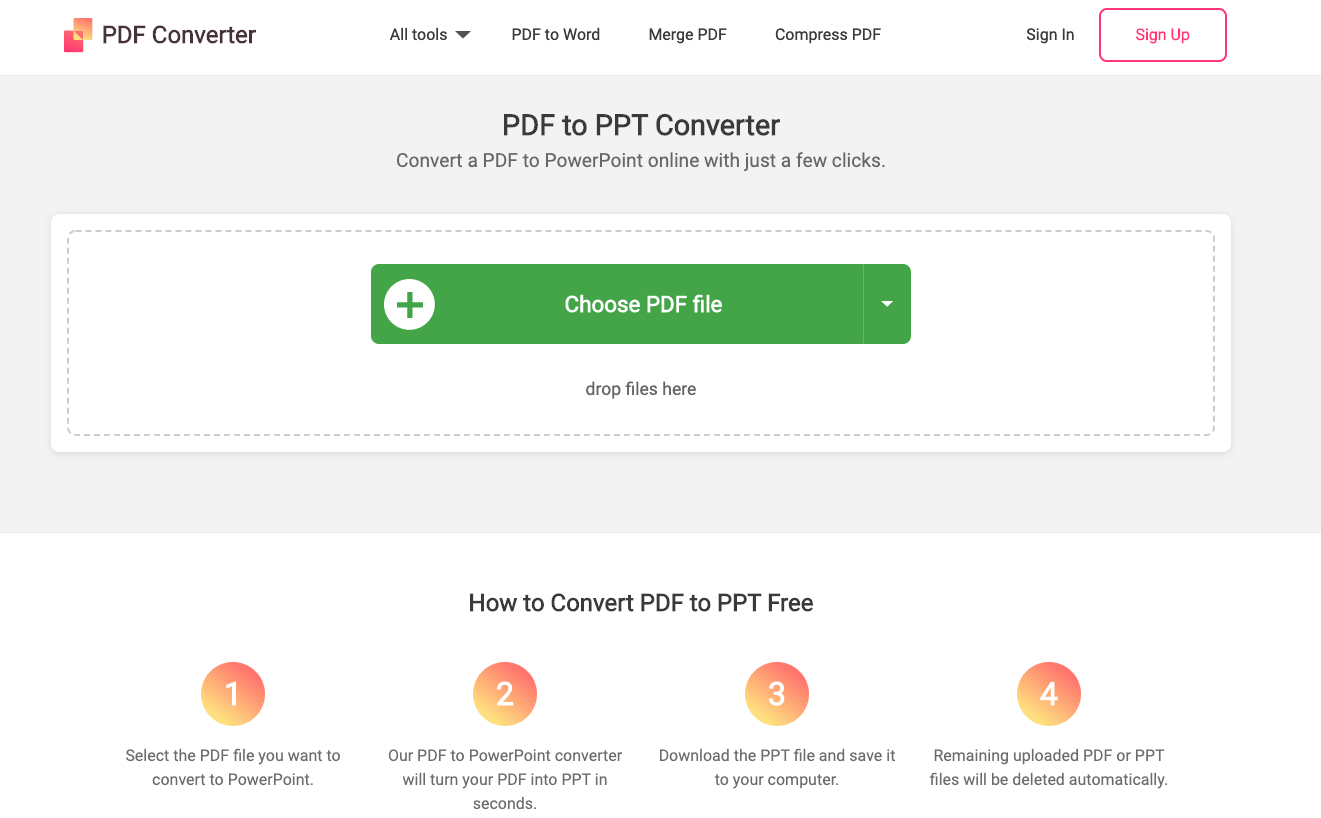Select Merge PDF in the navigation
Screen dimensions: 1321x818
tap(687, 34)
